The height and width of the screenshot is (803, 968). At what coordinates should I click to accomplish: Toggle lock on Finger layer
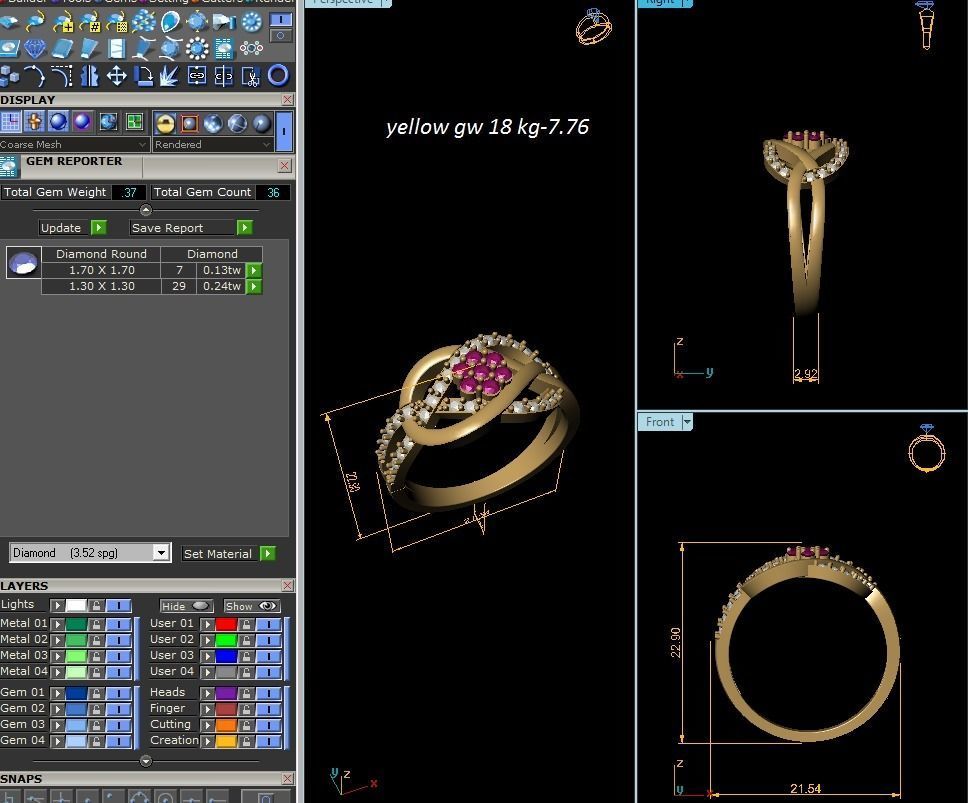[246, 709]
